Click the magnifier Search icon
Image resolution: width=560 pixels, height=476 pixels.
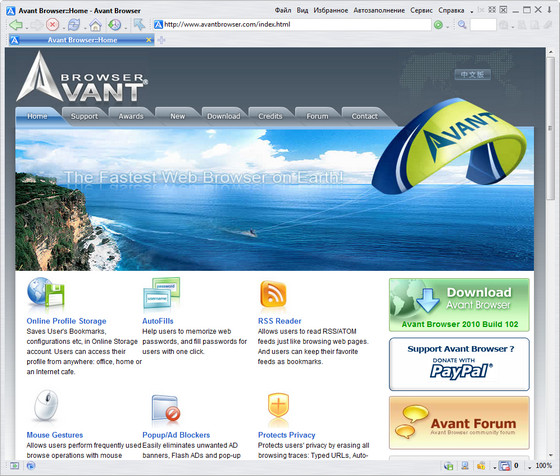[462, 25]
